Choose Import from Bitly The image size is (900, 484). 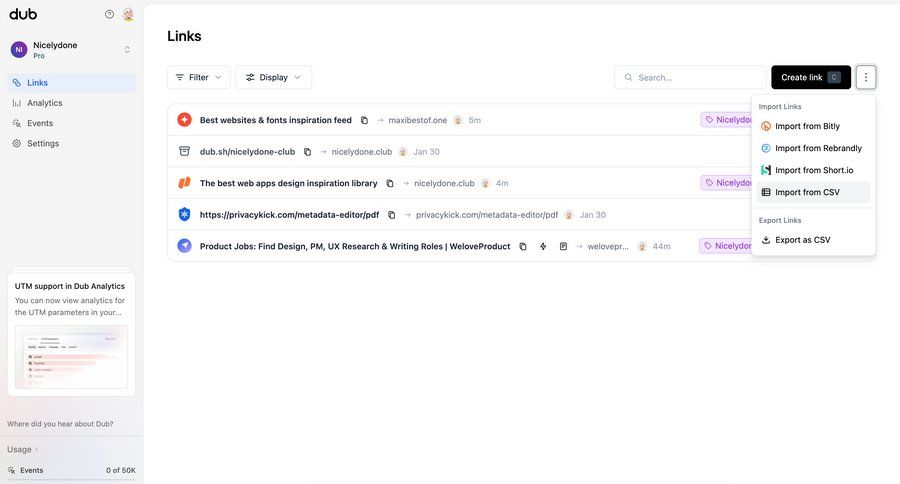point(813,126)
